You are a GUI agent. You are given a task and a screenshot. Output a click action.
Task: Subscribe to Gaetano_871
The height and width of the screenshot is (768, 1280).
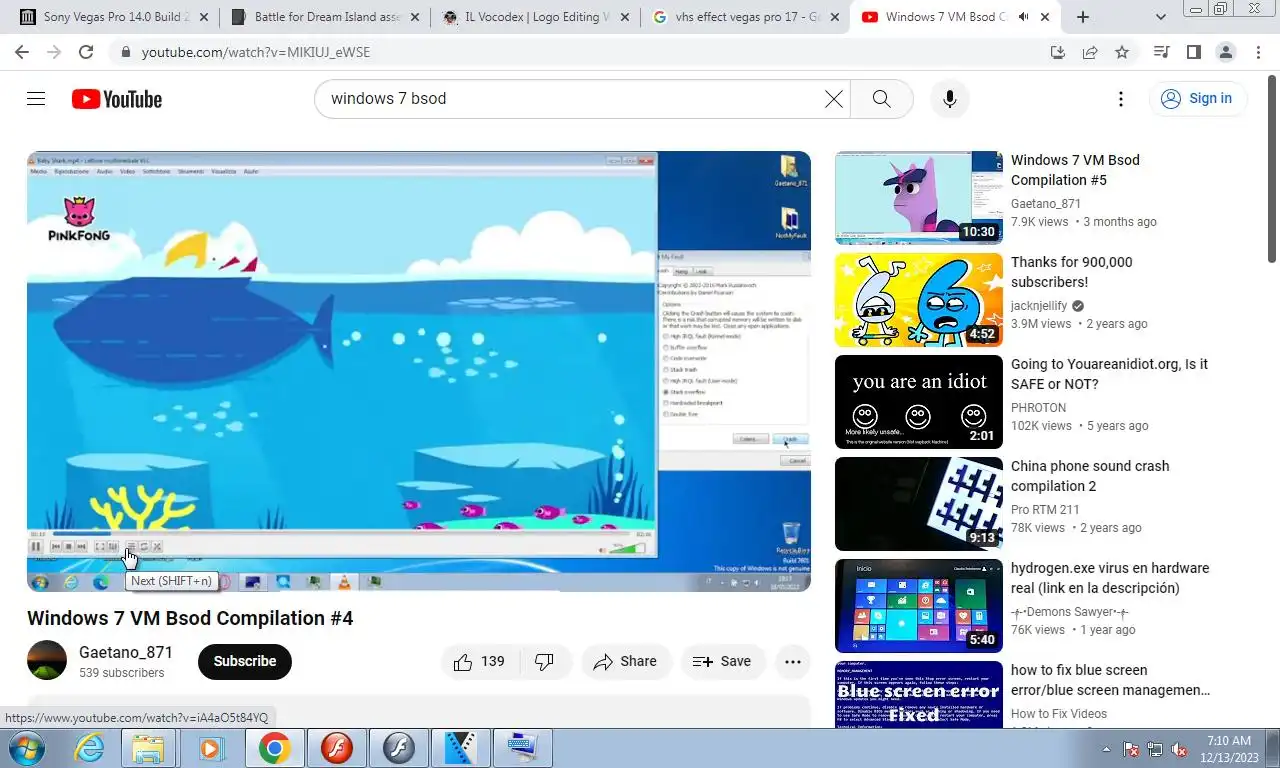(x=245, y=662)
